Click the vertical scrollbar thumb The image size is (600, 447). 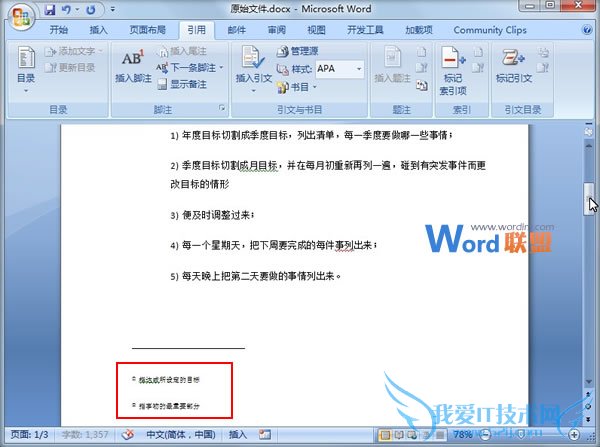point(589,199)
